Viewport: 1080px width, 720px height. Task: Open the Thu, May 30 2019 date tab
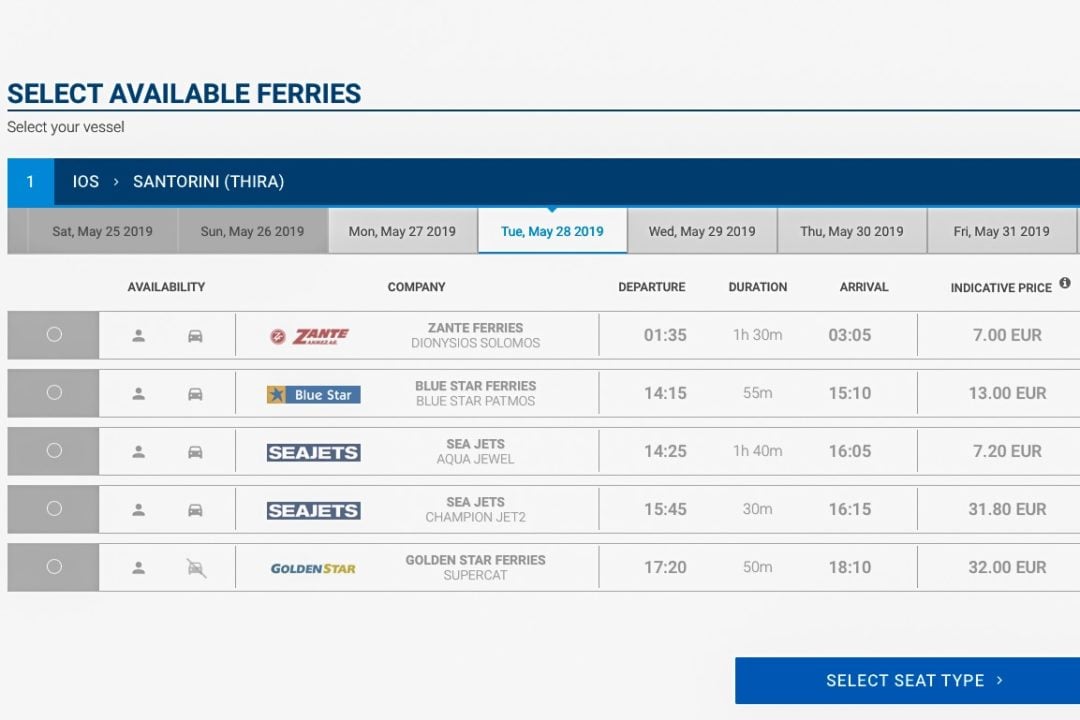pos(852,231)
